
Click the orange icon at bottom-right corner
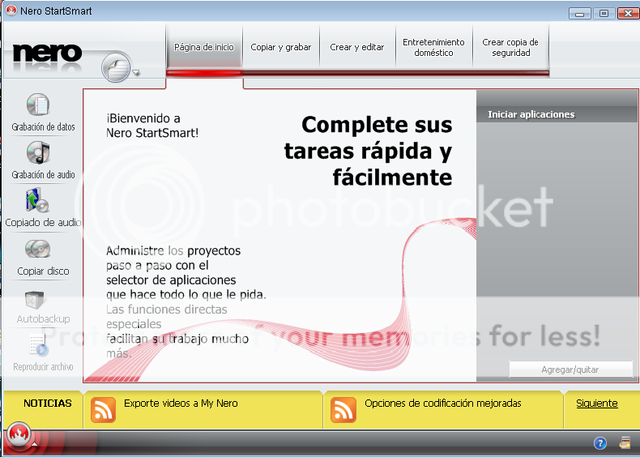point(625,442)
